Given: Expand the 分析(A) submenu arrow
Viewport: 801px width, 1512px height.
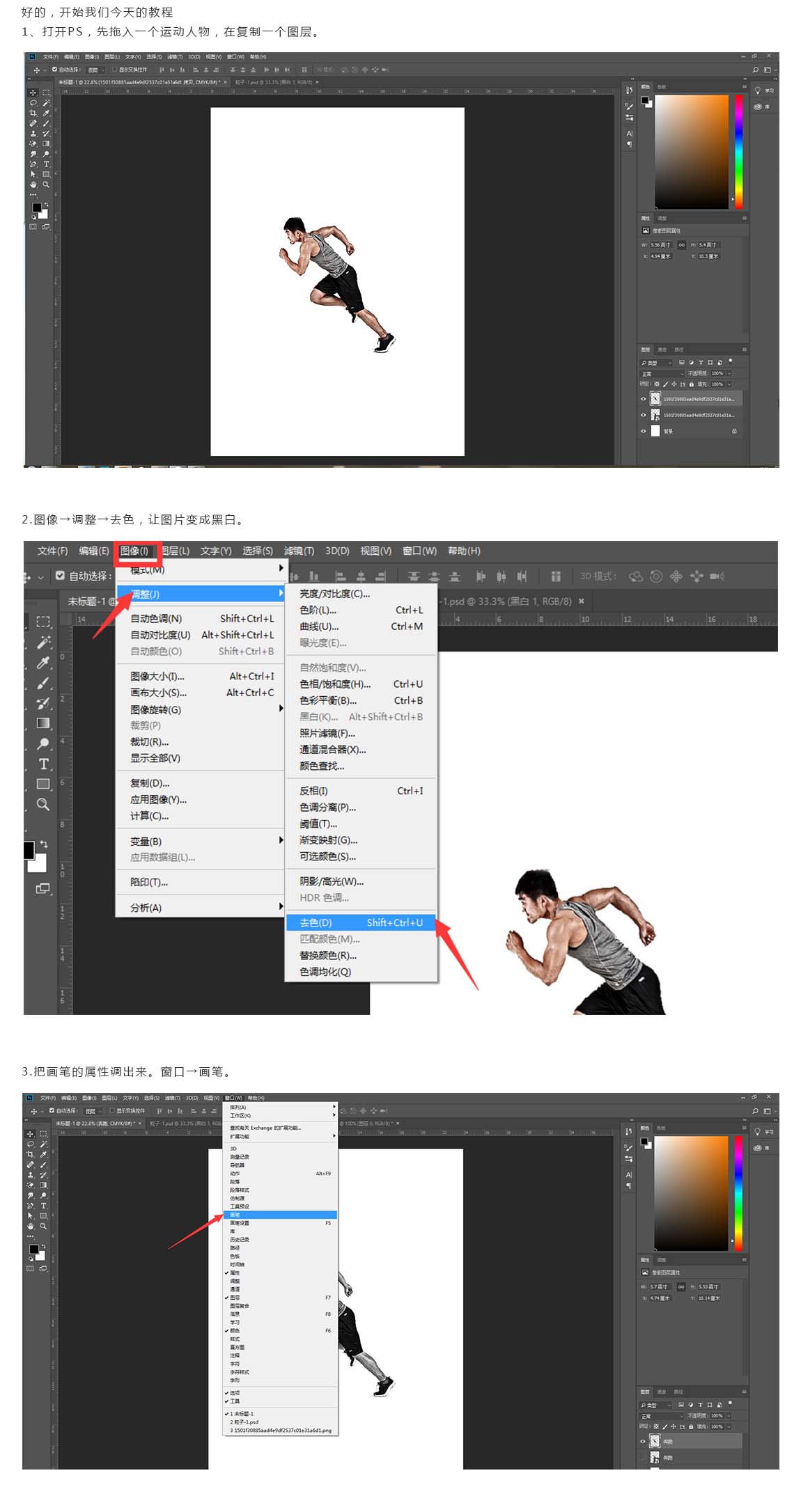Looking at the screenshot, I should (x=281, y=906).
